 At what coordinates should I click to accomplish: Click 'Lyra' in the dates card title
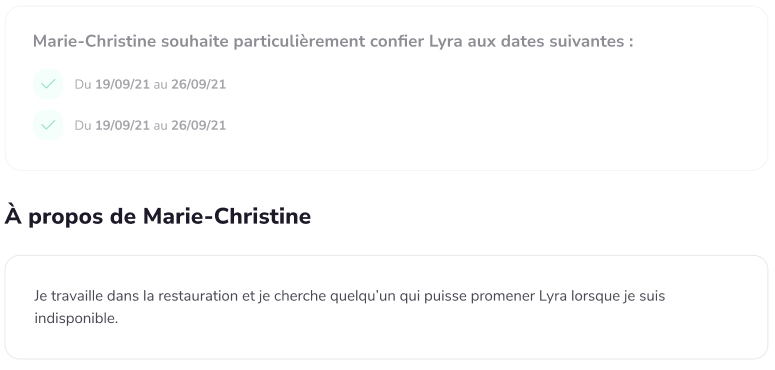[446, 41]
